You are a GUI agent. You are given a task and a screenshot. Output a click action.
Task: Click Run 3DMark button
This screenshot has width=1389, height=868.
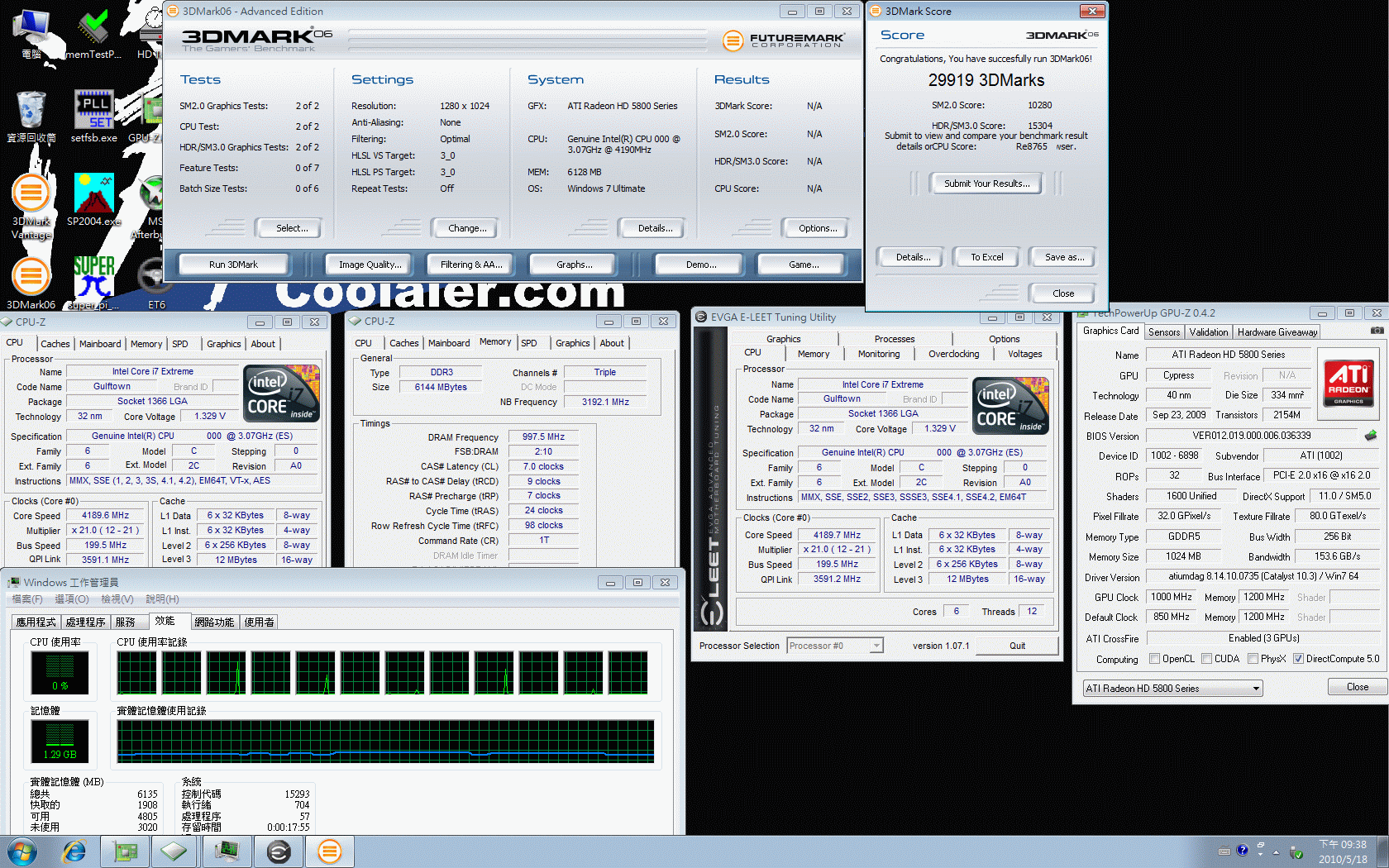coord(233,265)
